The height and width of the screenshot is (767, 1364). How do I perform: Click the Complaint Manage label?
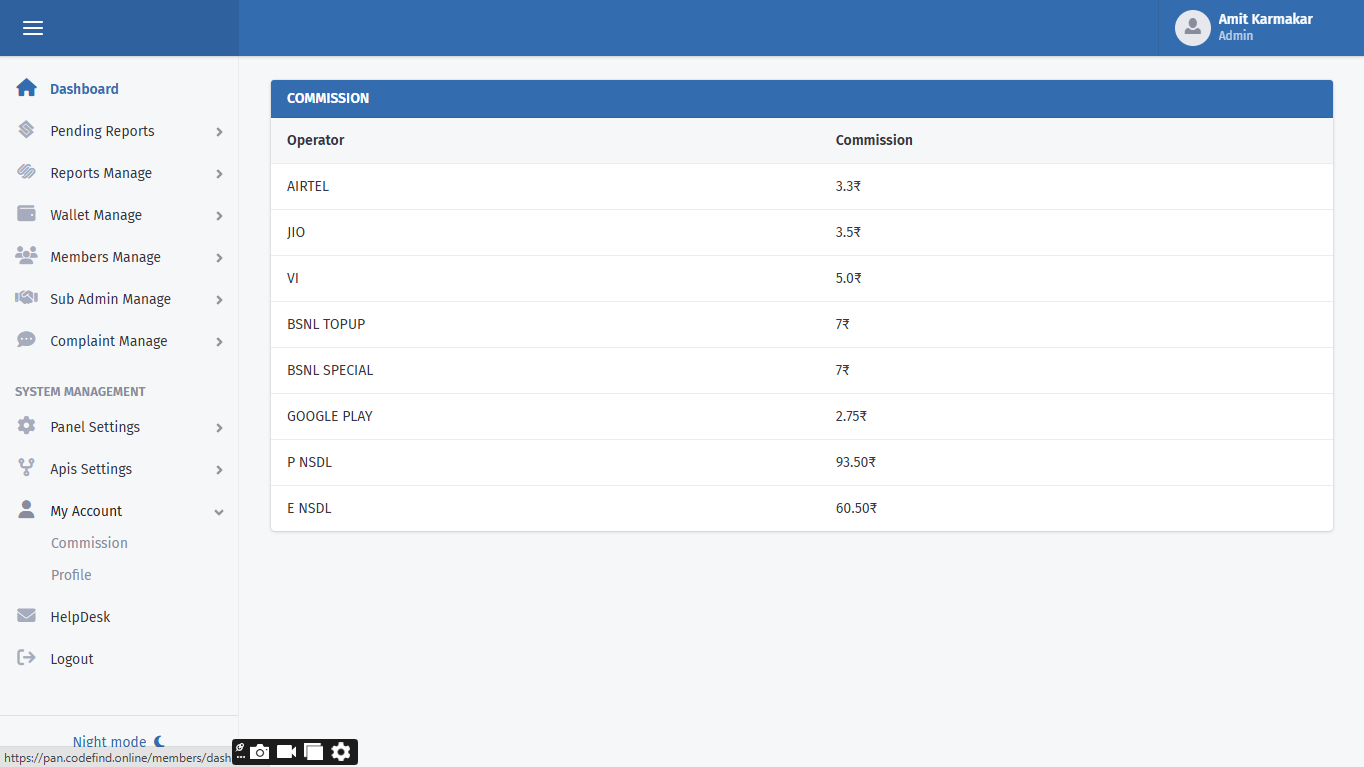click(109, 341)
